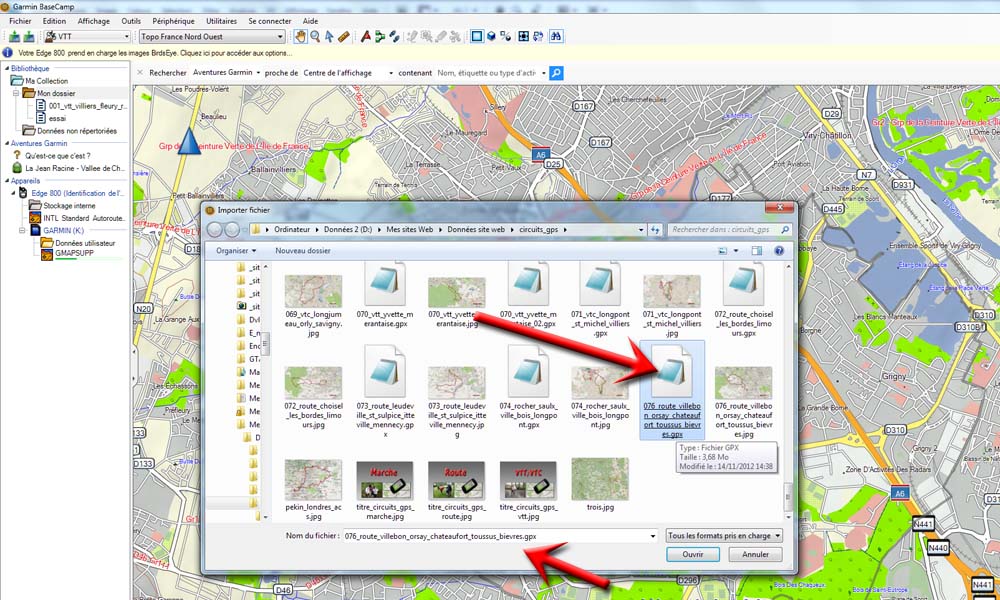Click the Ouvrir button
Viewport: 1000px width, 600px height.
coord(693,555)
